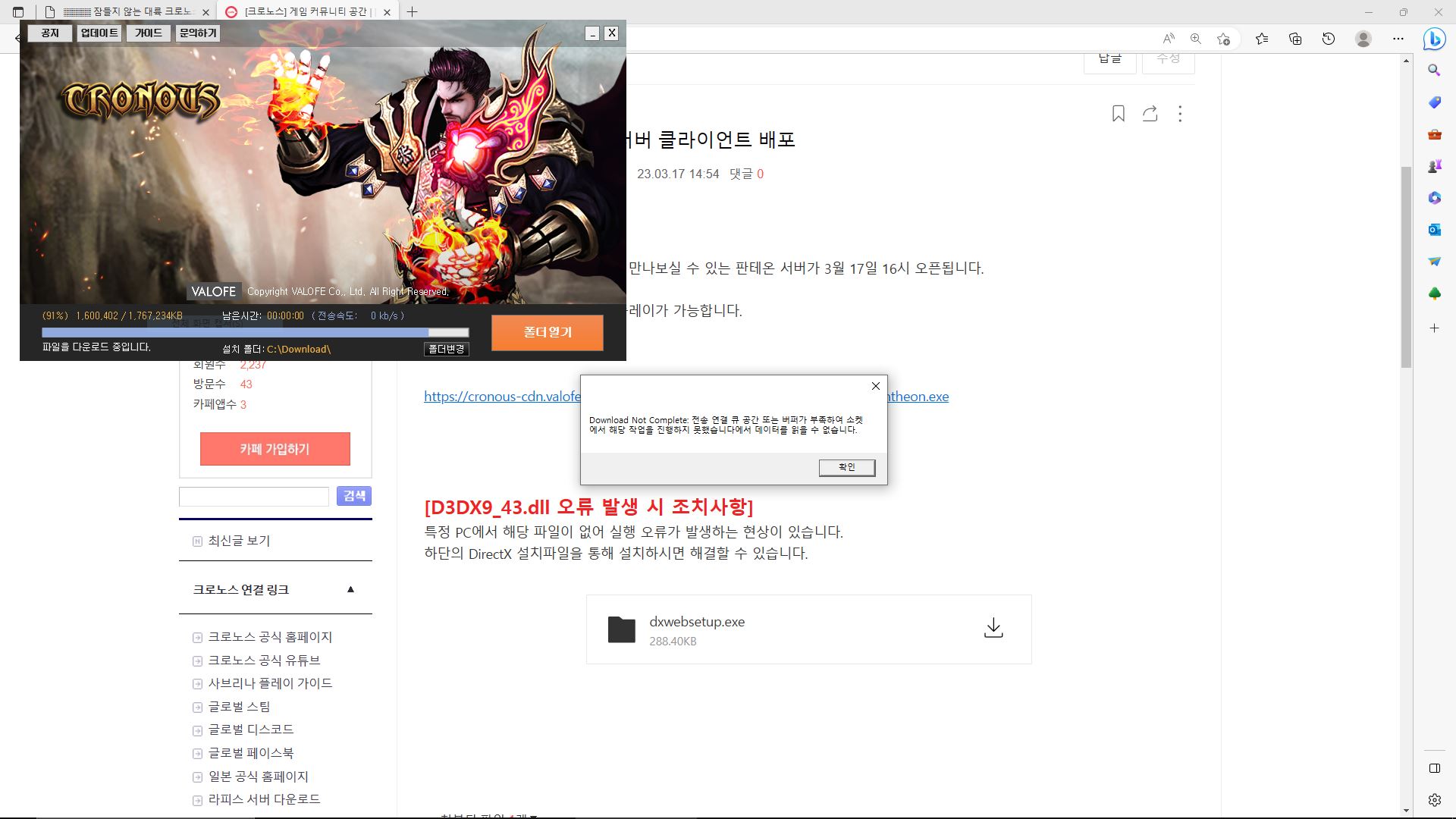Minimize the Cronous launcher window
Image resolution: width=1456 pixels, height=819 pixels.
click(592, 33)
